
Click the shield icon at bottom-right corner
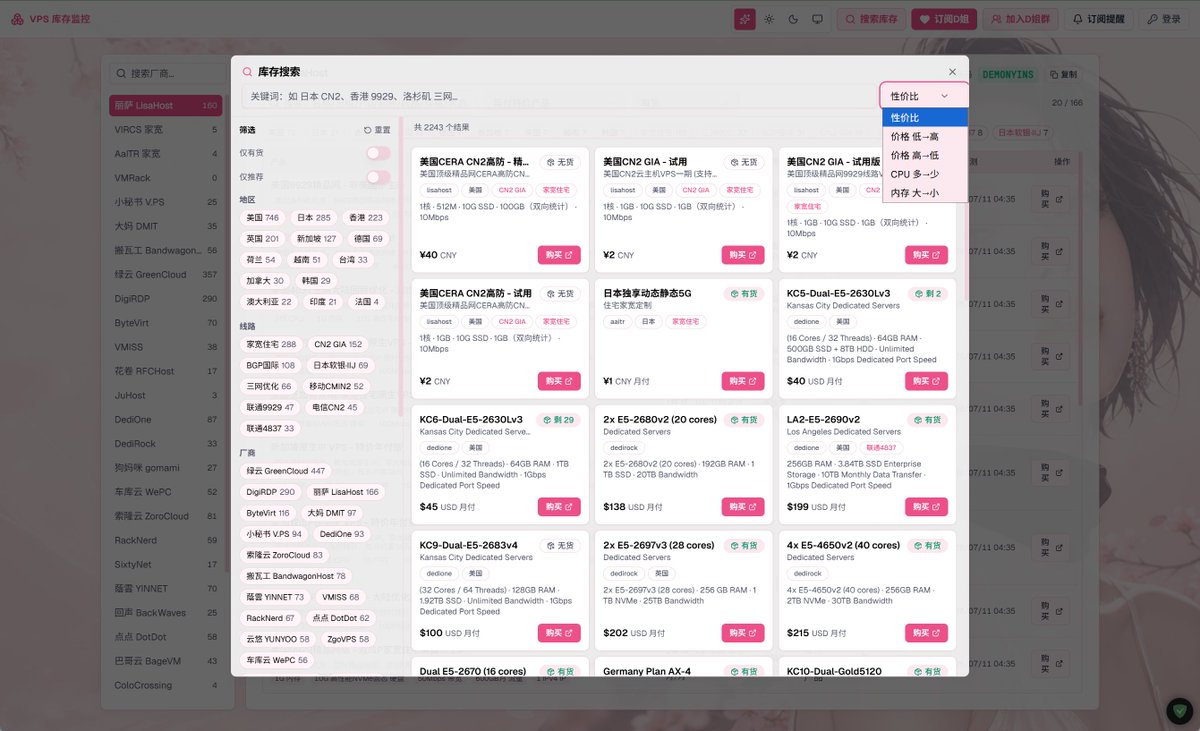(x=1180, y=711)
